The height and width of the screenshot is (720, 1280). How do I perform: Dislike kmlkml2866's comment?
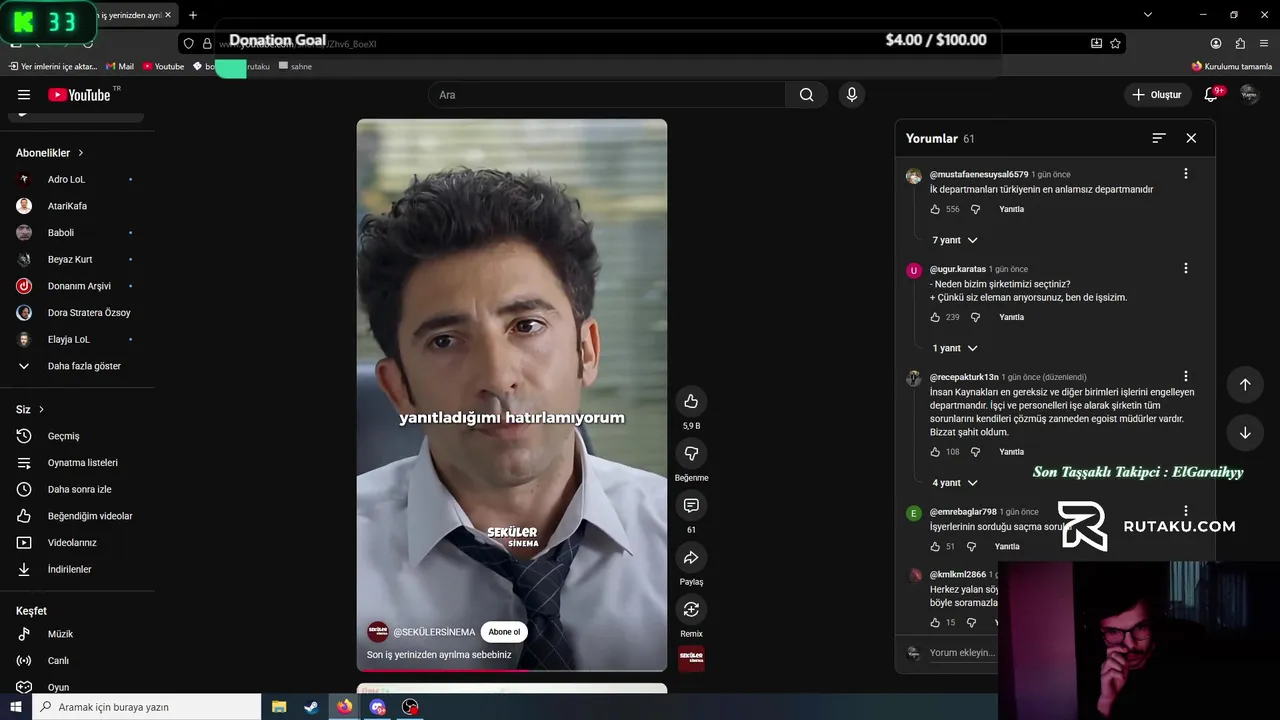click(x=971, y=623)
